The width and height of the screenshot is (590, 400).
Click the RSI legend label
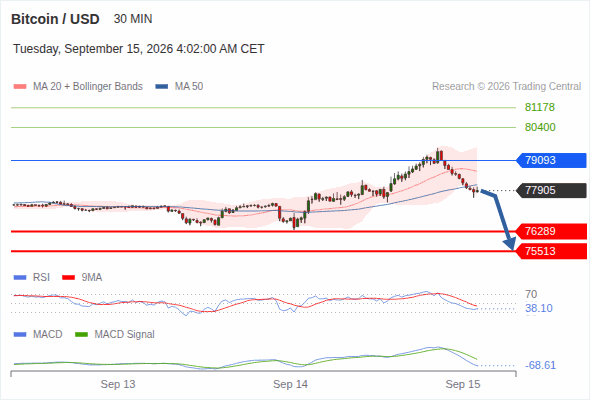coord(41,278)
